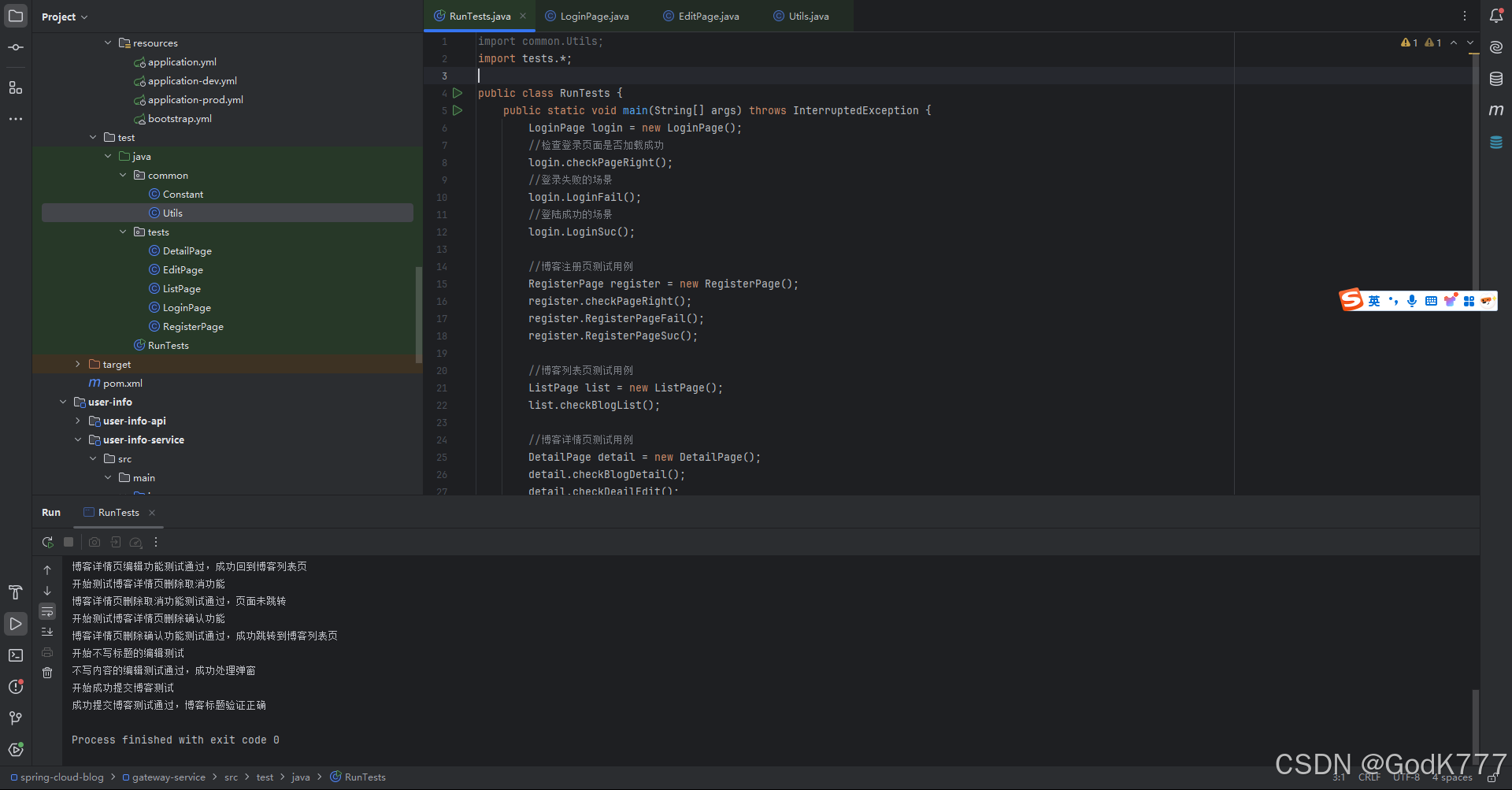Image resolution: width=1512 pixels, height=790 pixels.
Task: Switch to LoginPage.java tab
Action: coord(587,16)
